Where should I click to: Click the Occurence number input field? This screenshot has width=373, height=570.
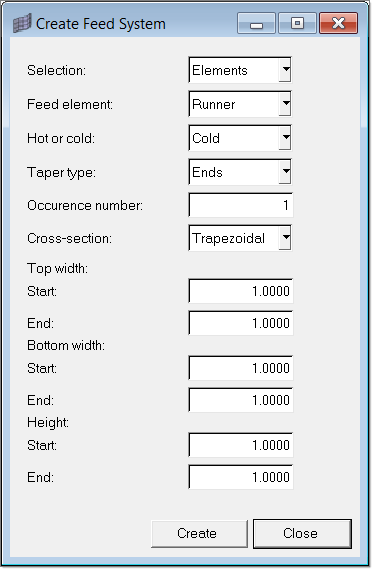pos(240,205)
